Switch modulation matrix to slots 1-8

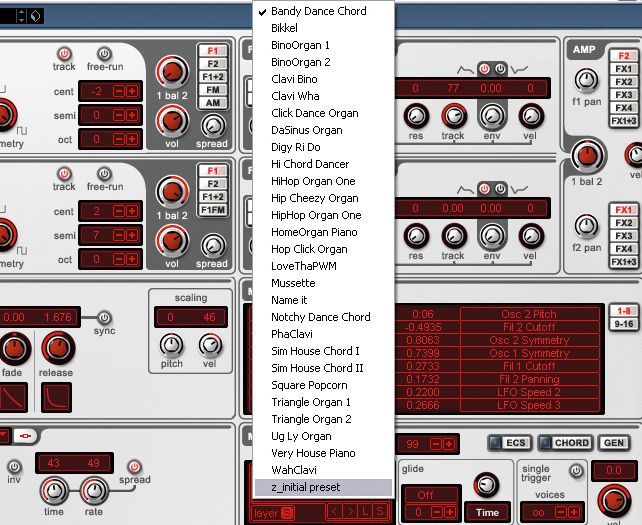tap(624, 311)
